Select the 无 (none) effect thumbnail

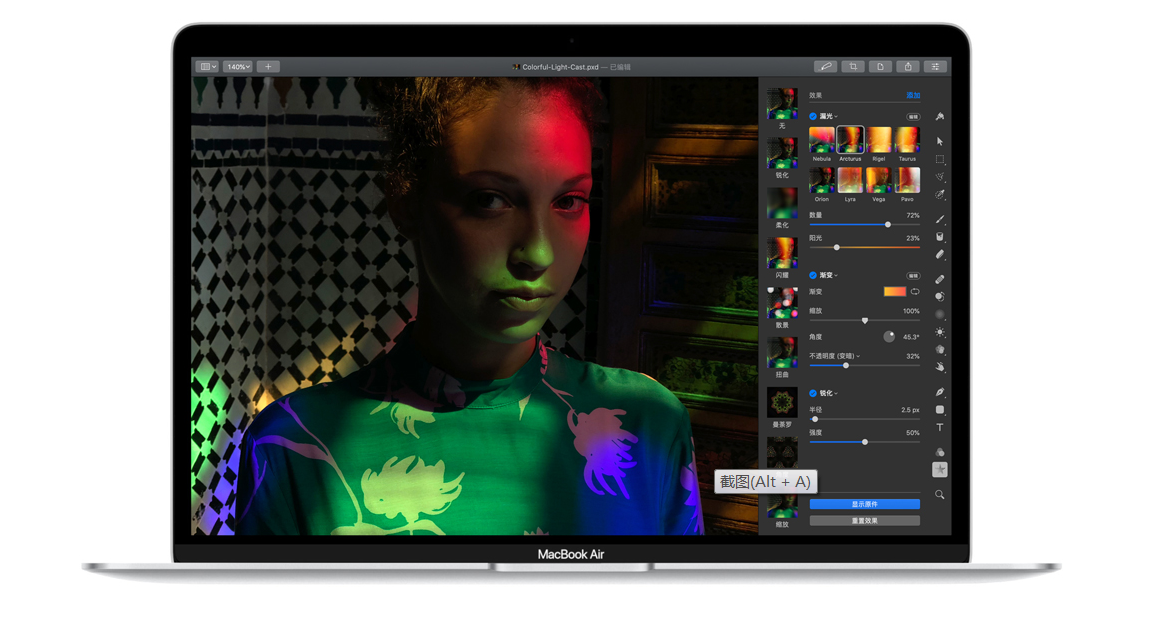[x=782, y=104]
